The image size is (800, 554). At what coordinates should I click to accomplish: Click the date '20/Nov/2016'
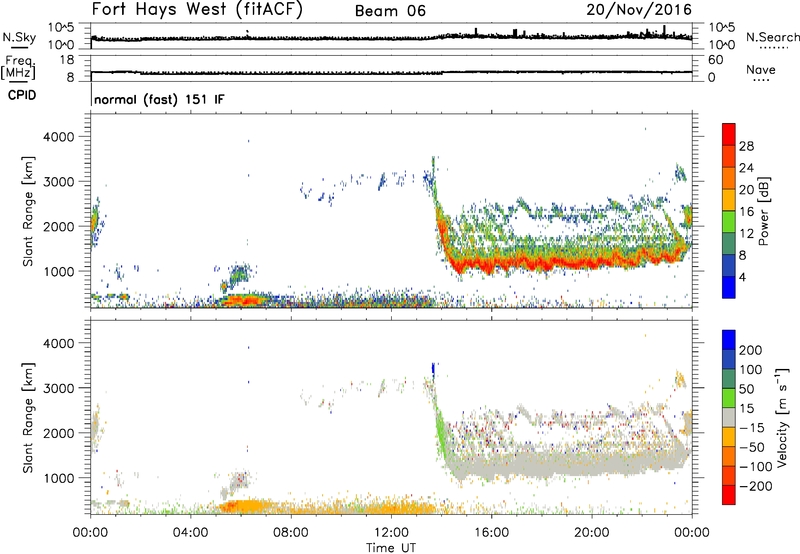coord(639,10)
